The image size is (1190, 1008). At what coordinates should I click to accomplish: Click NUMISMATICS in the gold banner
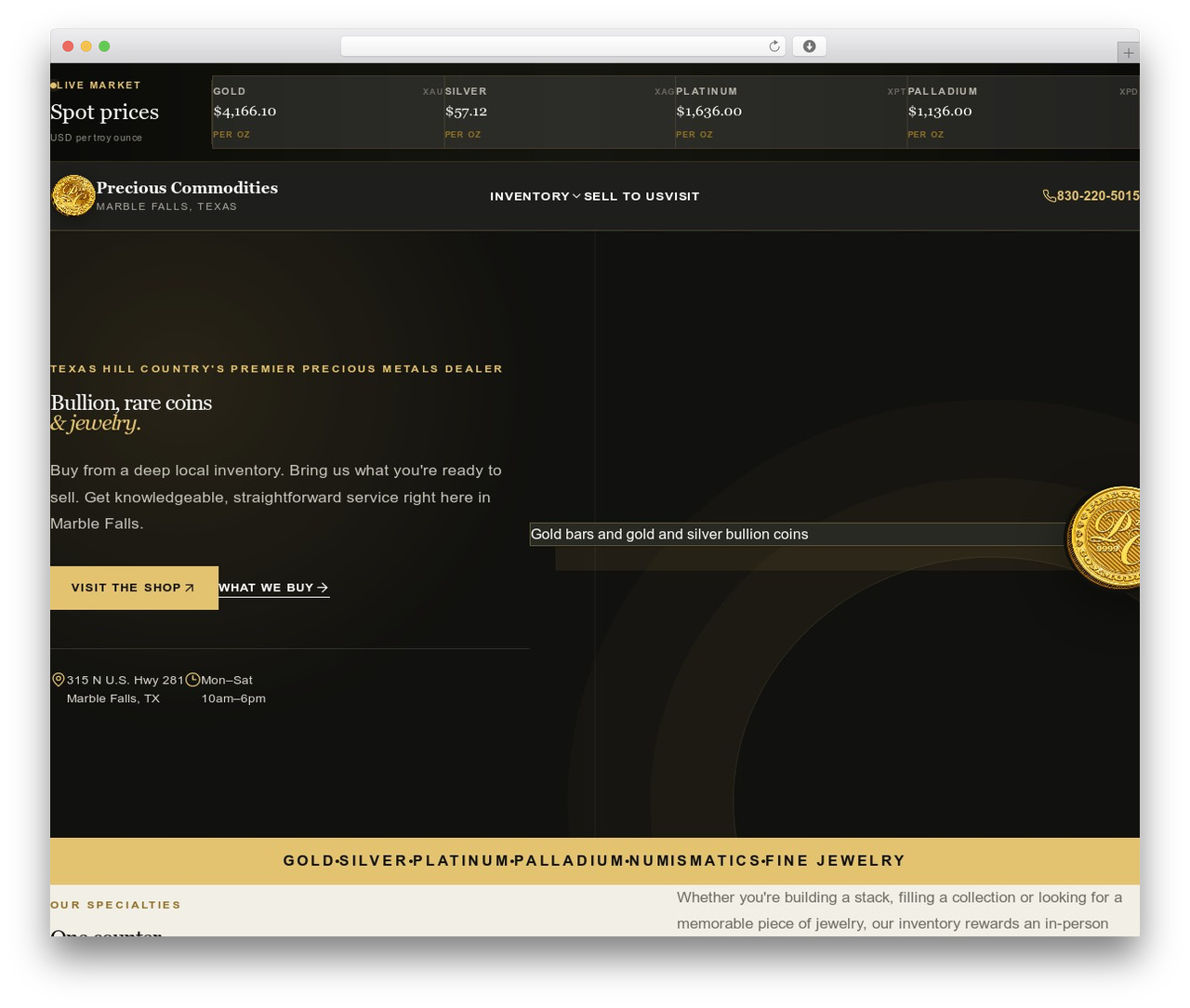[695, 861]
